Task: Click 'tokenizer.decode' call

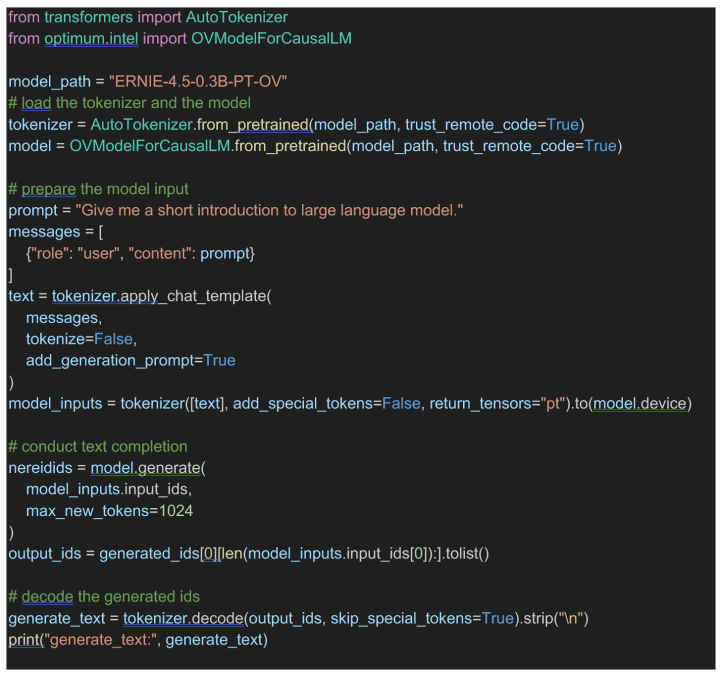Action: pos(183,618)
